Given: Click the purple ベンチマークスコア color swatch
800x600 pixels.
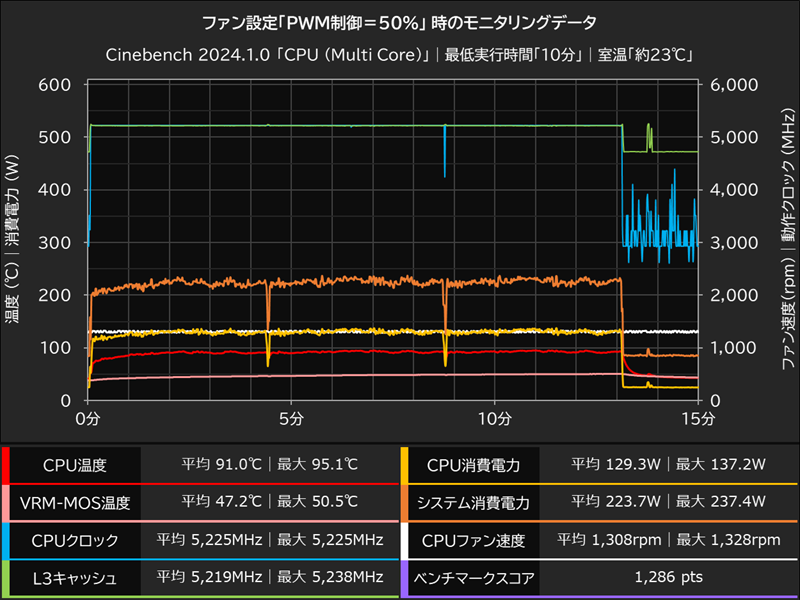Looking at the screenshot, I should (406, 577).
